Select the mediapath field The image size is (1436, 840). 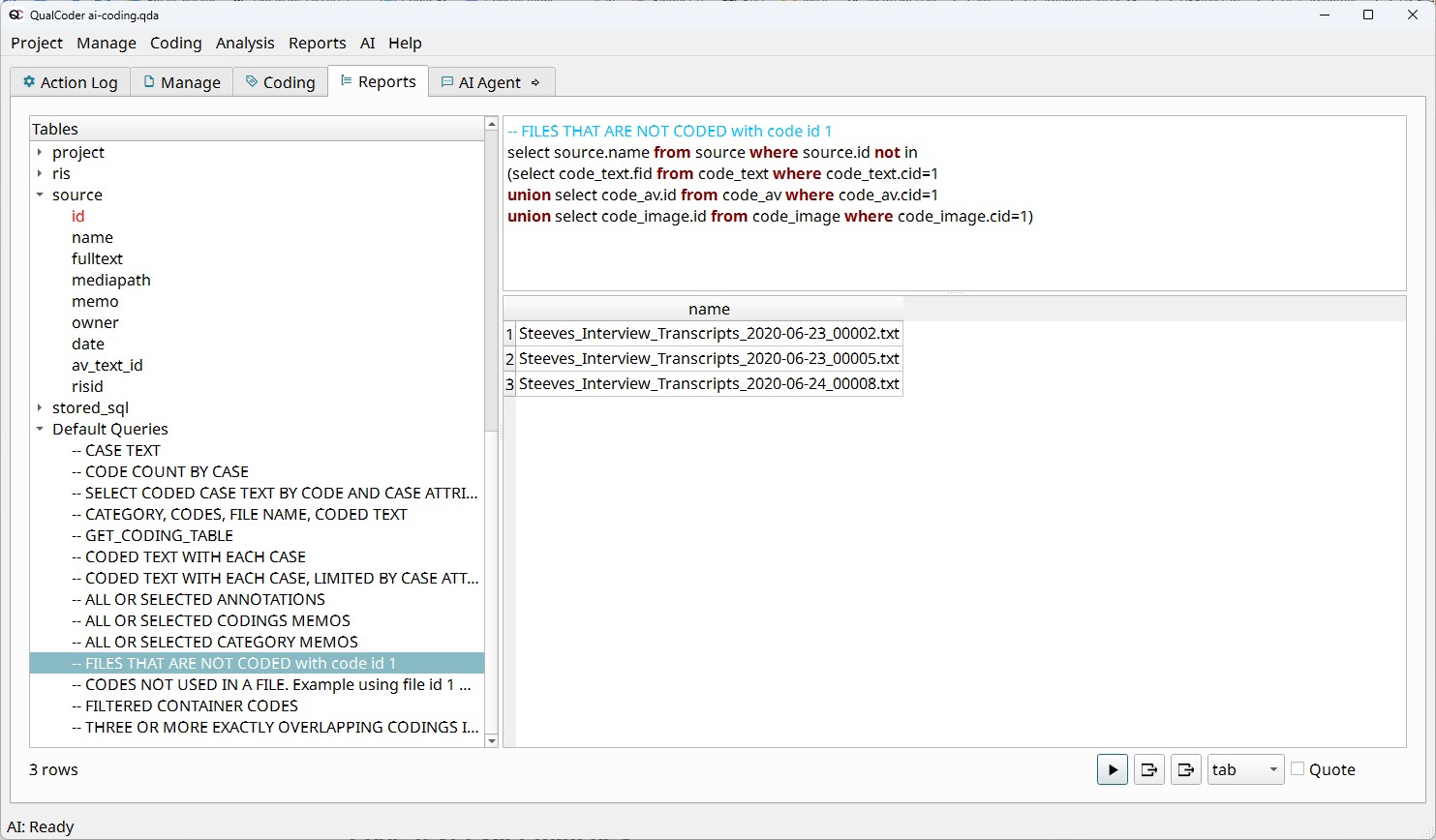tap(111, 280)
